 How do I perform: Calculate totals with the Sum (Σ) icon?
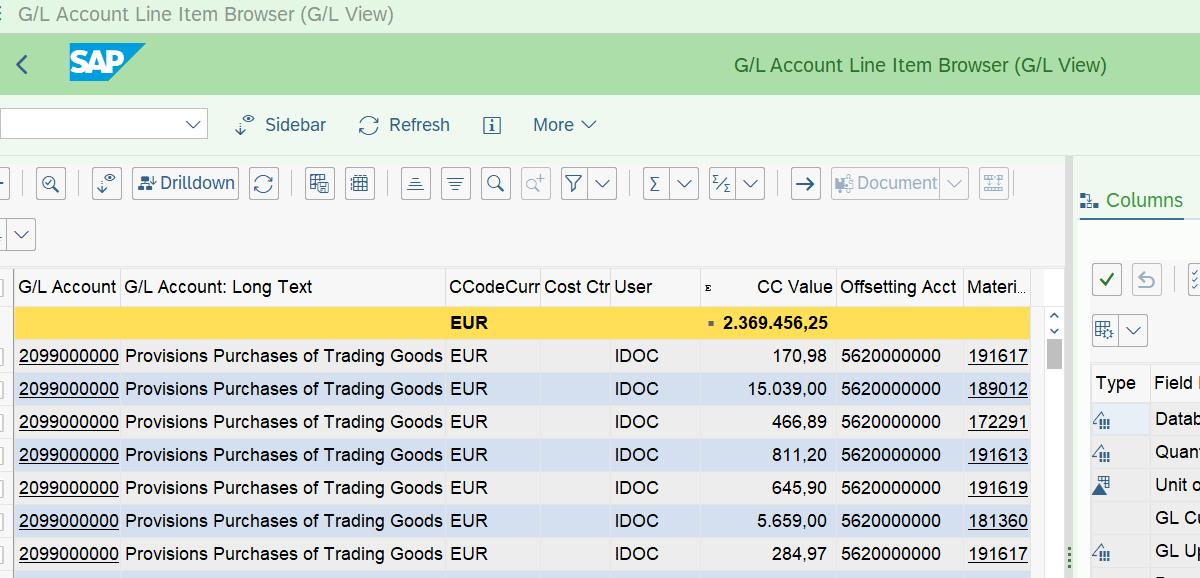point(654,183)
